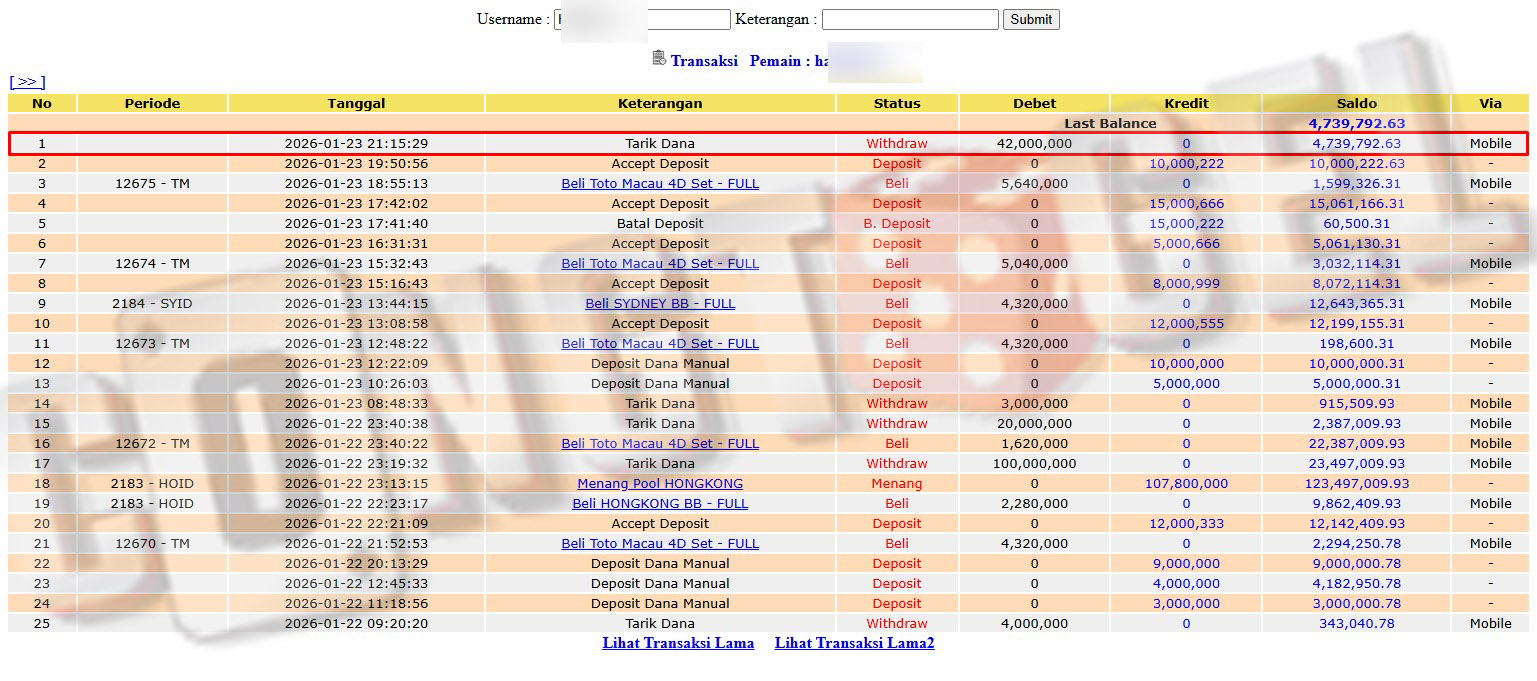Select the highlighted Tarik Dana row 1
Screen dimensions: 1537x681
(x=660, y=143)
